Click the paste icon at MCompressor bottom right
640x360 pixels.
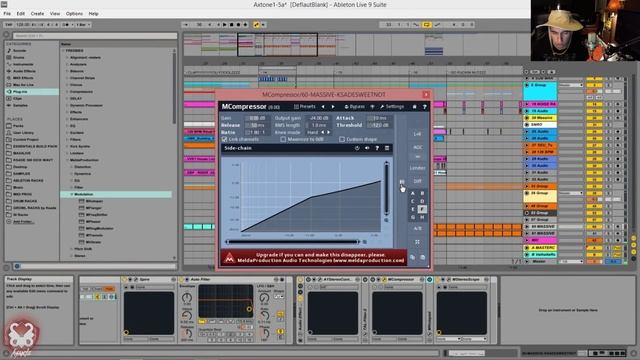422,258
